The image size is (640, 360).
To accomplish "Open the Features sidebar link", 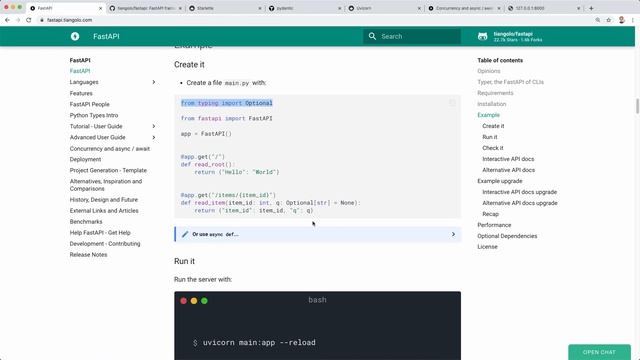I will (81, 93).
